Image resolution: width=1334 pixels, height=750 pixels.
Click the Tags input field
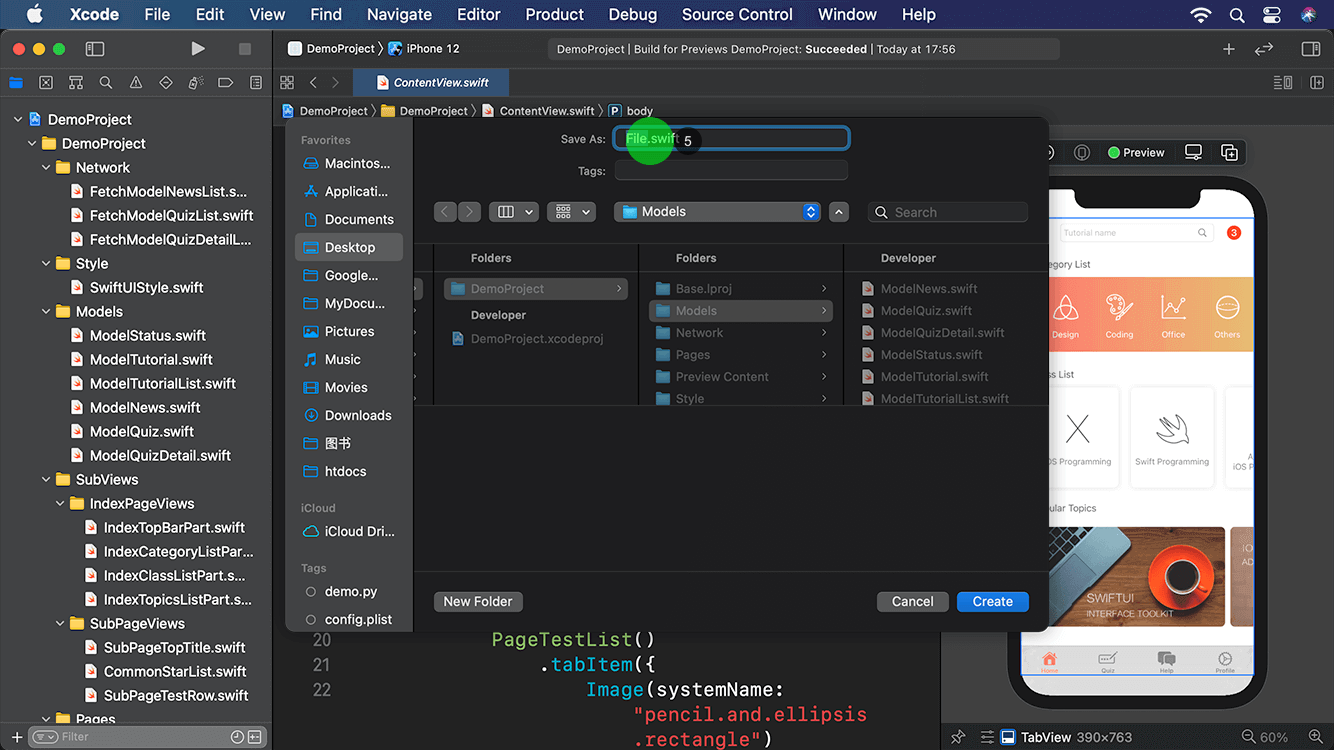tap(732, 171)
